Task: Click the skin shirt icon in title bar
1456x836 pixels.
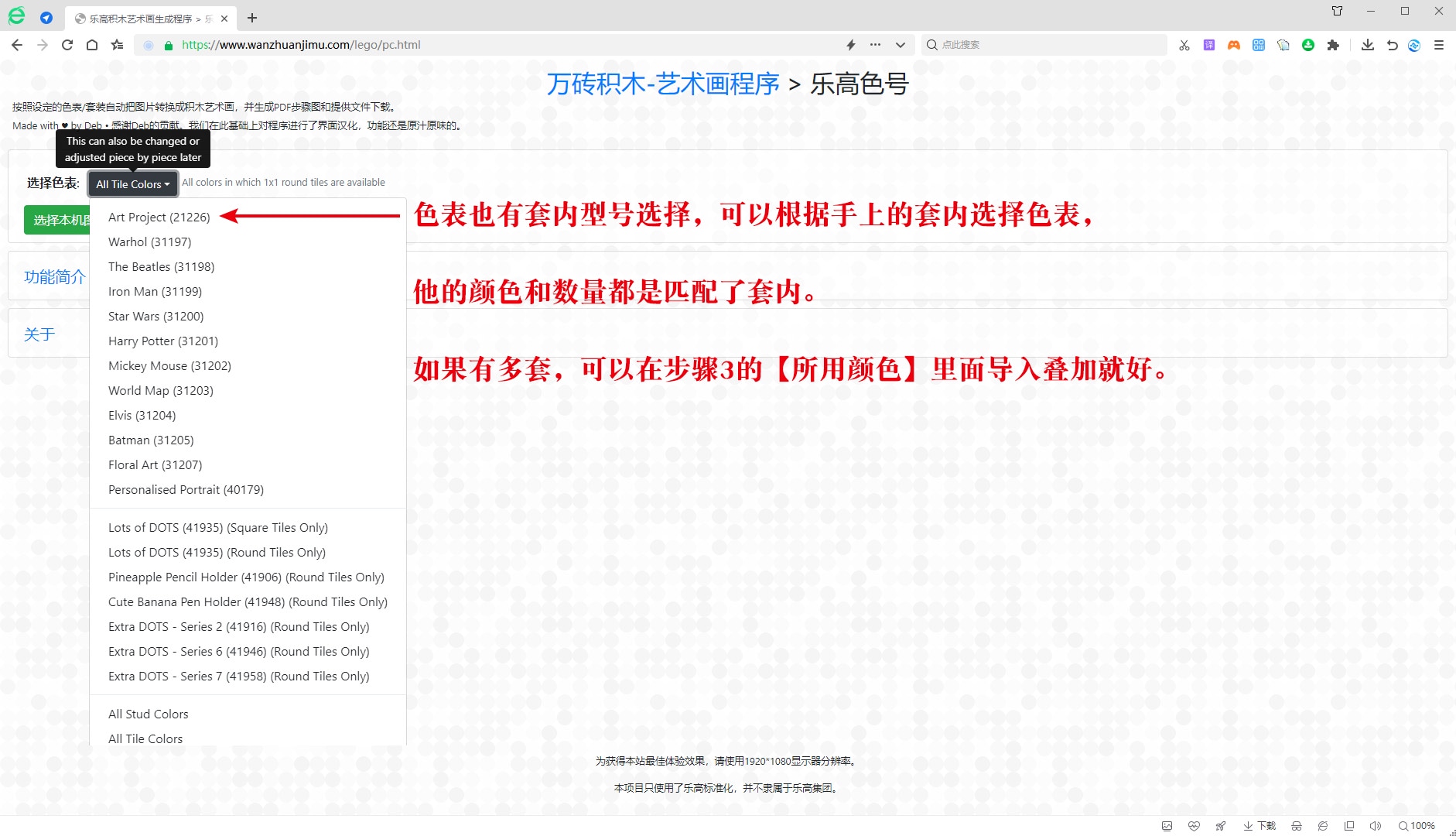Action: tap(1337, 11)
